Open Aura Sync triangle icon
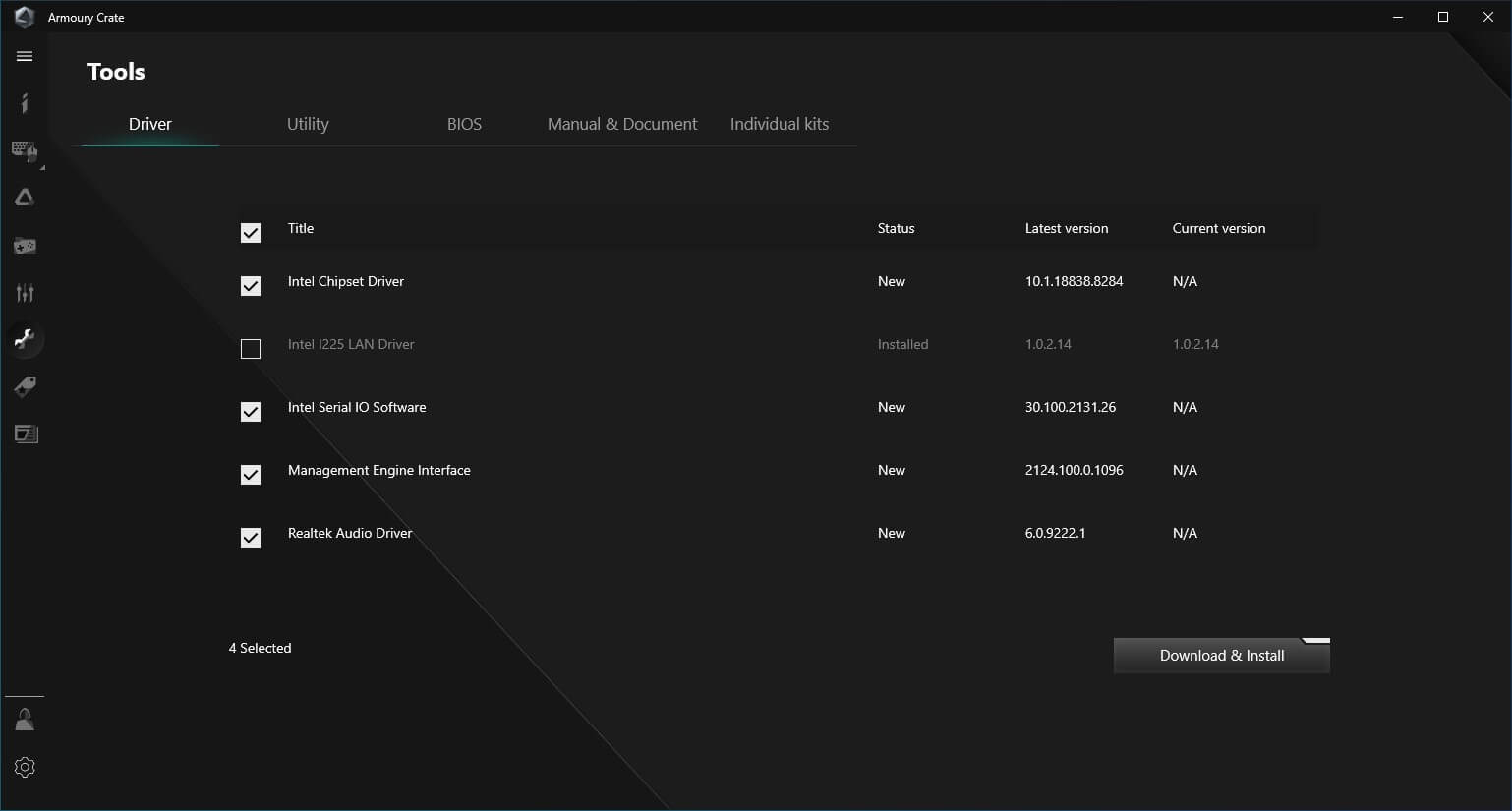Viewport: 1512px width, 811px height. pyautogui.click(x=25, y=198)
